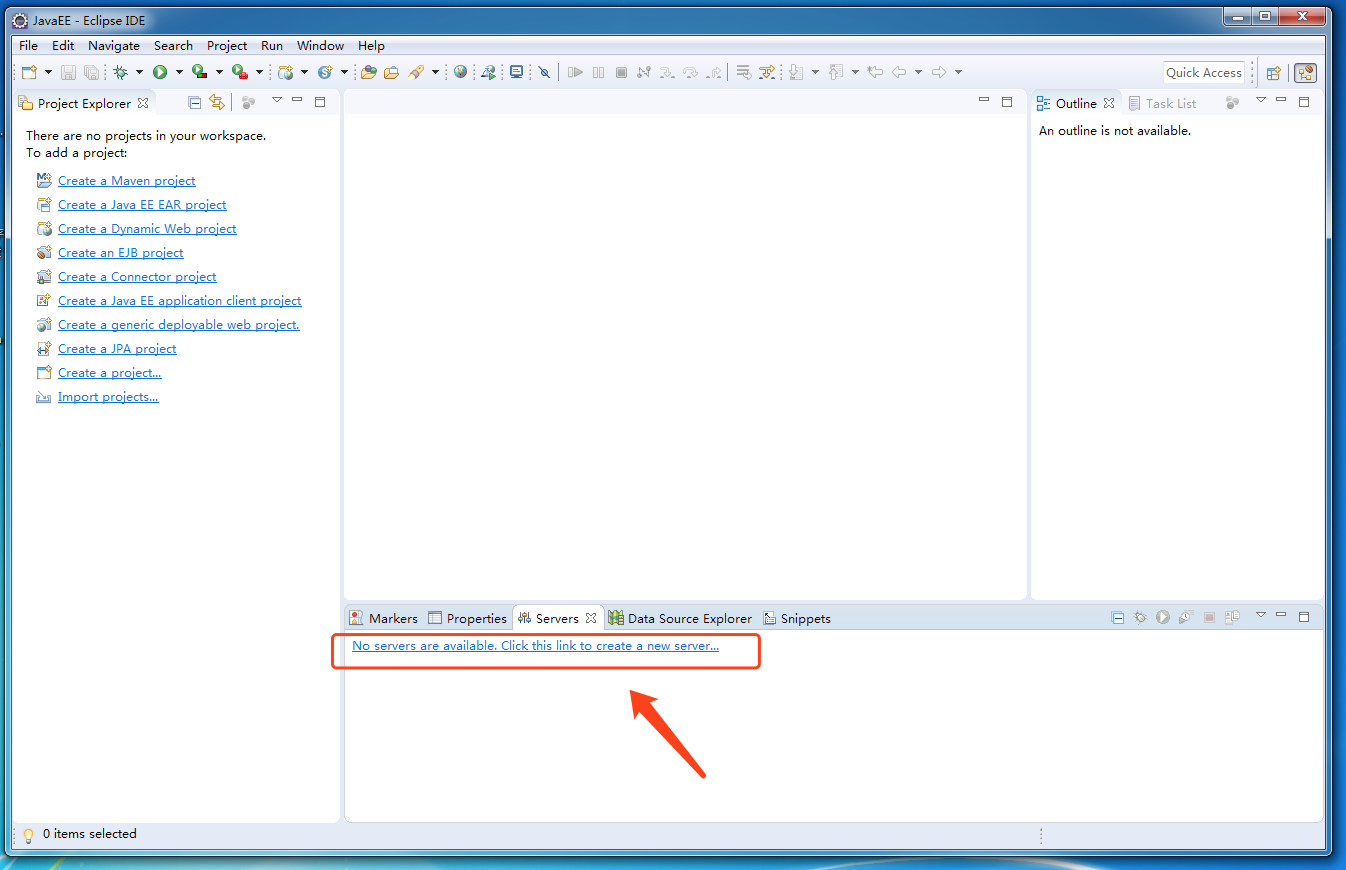Click the External Tools run icon

tap(239, 72)
